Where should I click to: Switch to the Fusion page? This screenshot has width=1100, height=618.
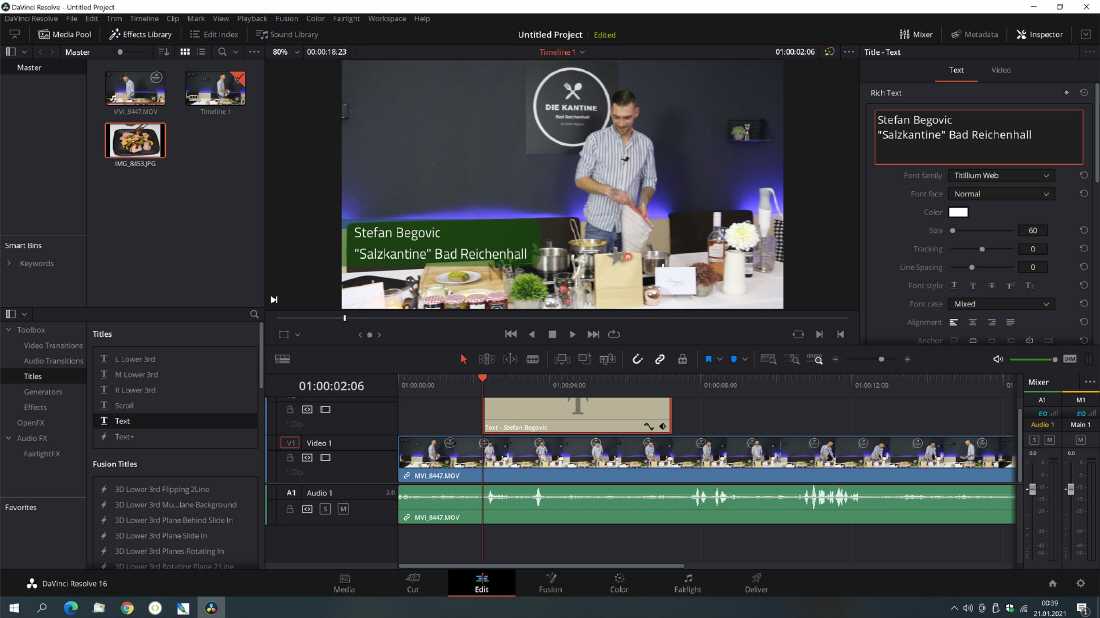click(x=551, y=583)
